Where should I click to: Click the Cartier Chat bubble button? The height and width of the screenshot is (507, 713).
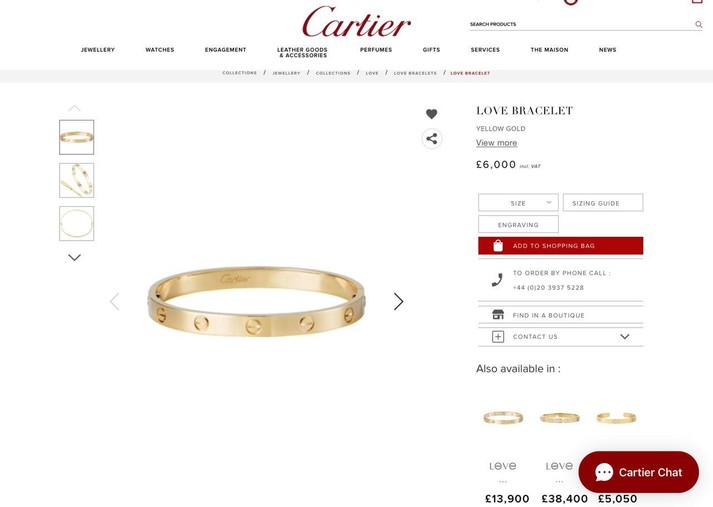(638, 472)
